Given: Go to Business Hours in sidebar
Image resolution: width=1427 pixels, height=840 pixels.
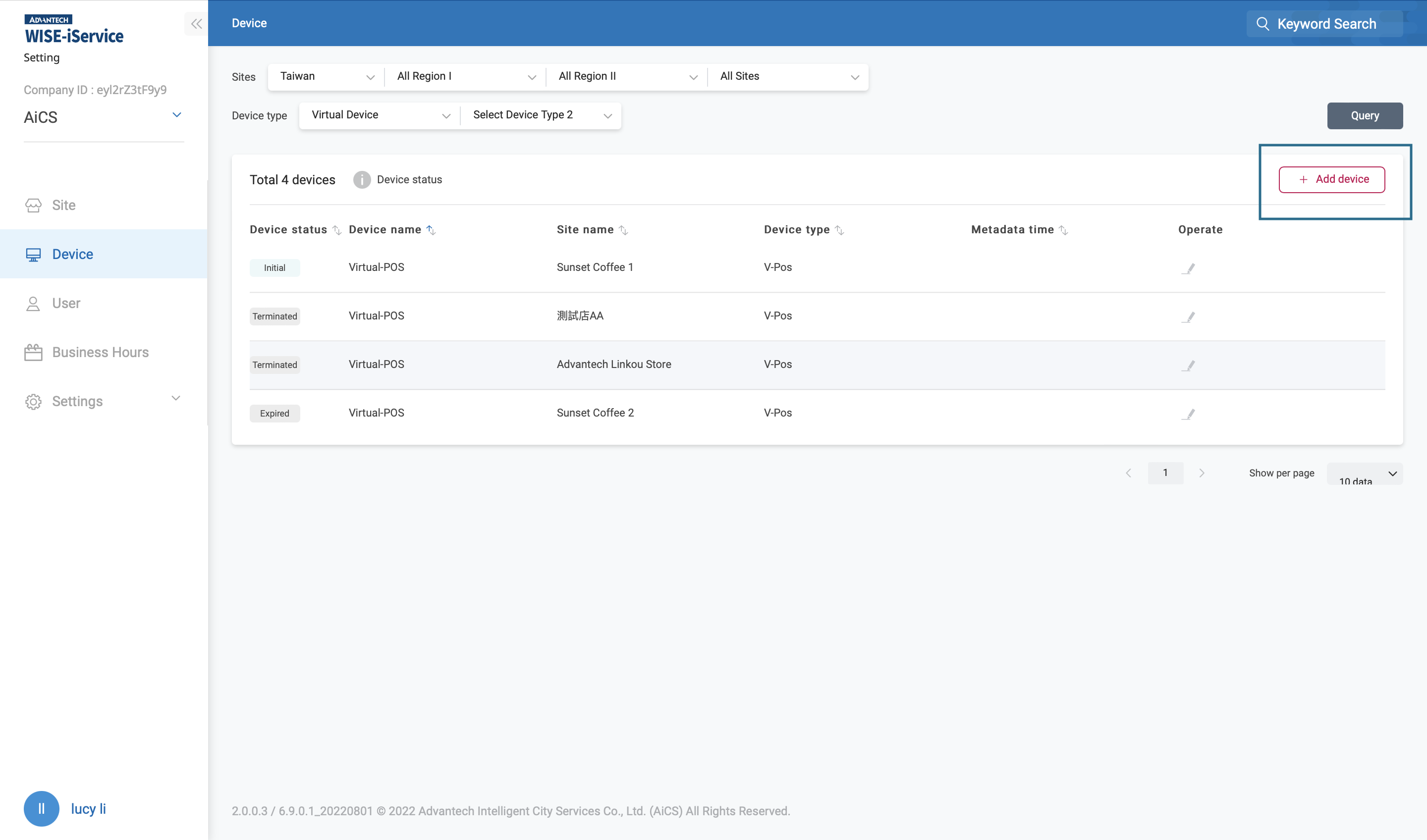Looking at the screenshot, I should coord(100,352).
